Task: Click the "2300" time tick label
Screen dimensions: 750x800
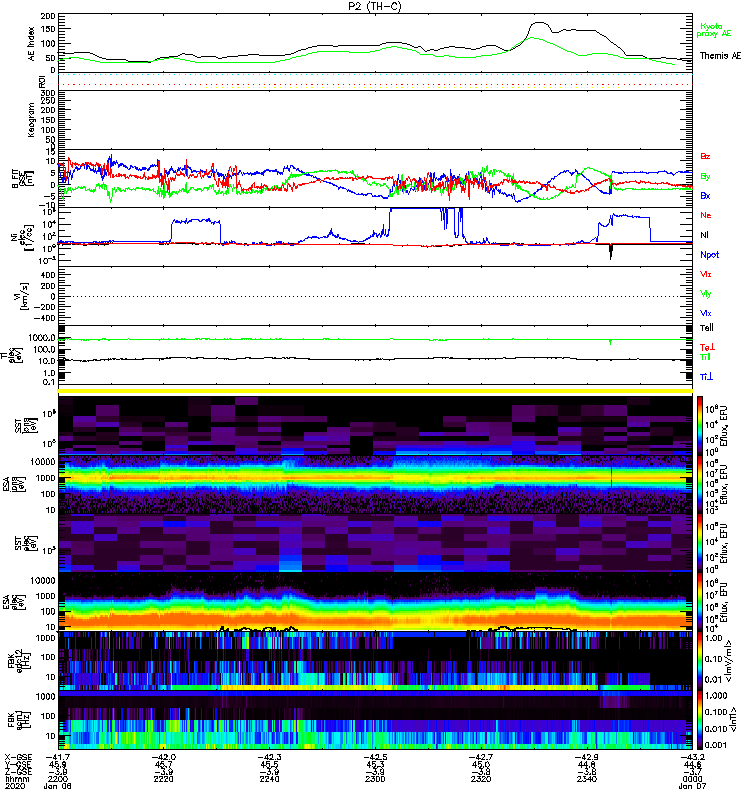Action: pos(375,779)
